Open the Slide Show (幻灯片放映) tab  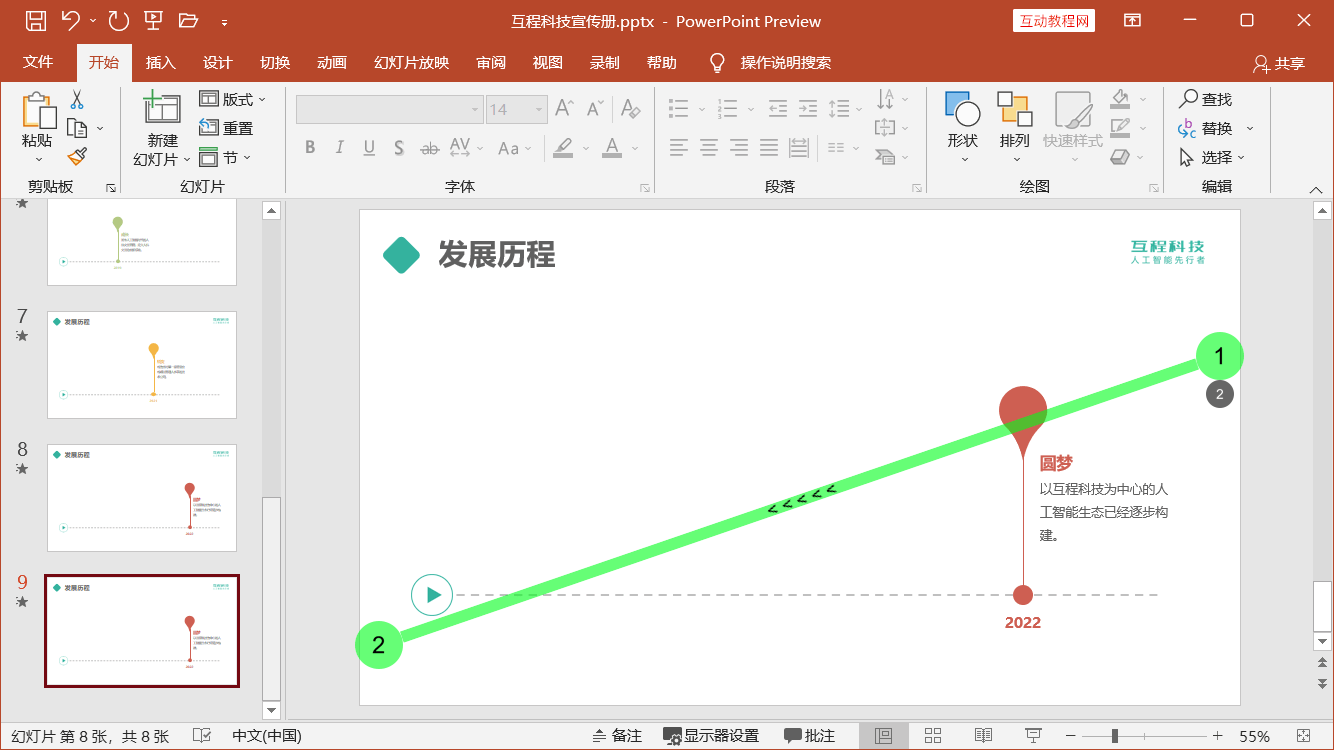click(411, 62)
